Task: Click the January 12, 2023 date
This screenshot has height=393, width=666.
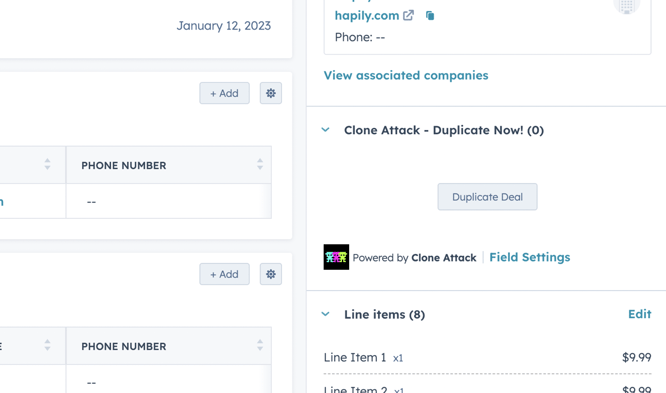Action: point(223,26)
